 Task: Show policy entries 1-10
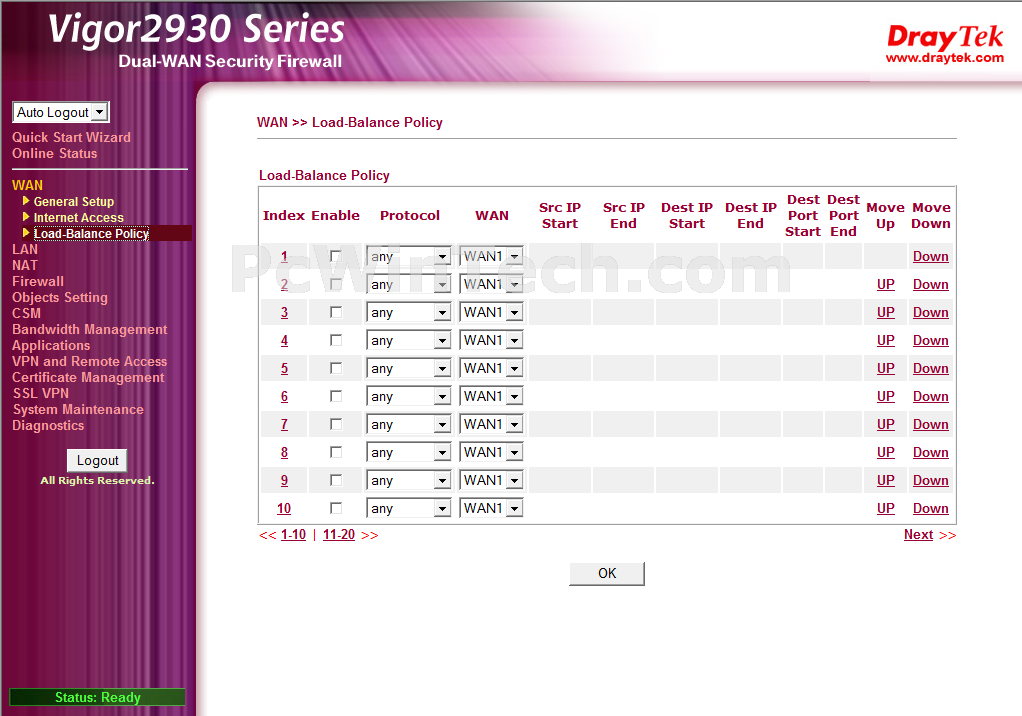tap(293, 535)
